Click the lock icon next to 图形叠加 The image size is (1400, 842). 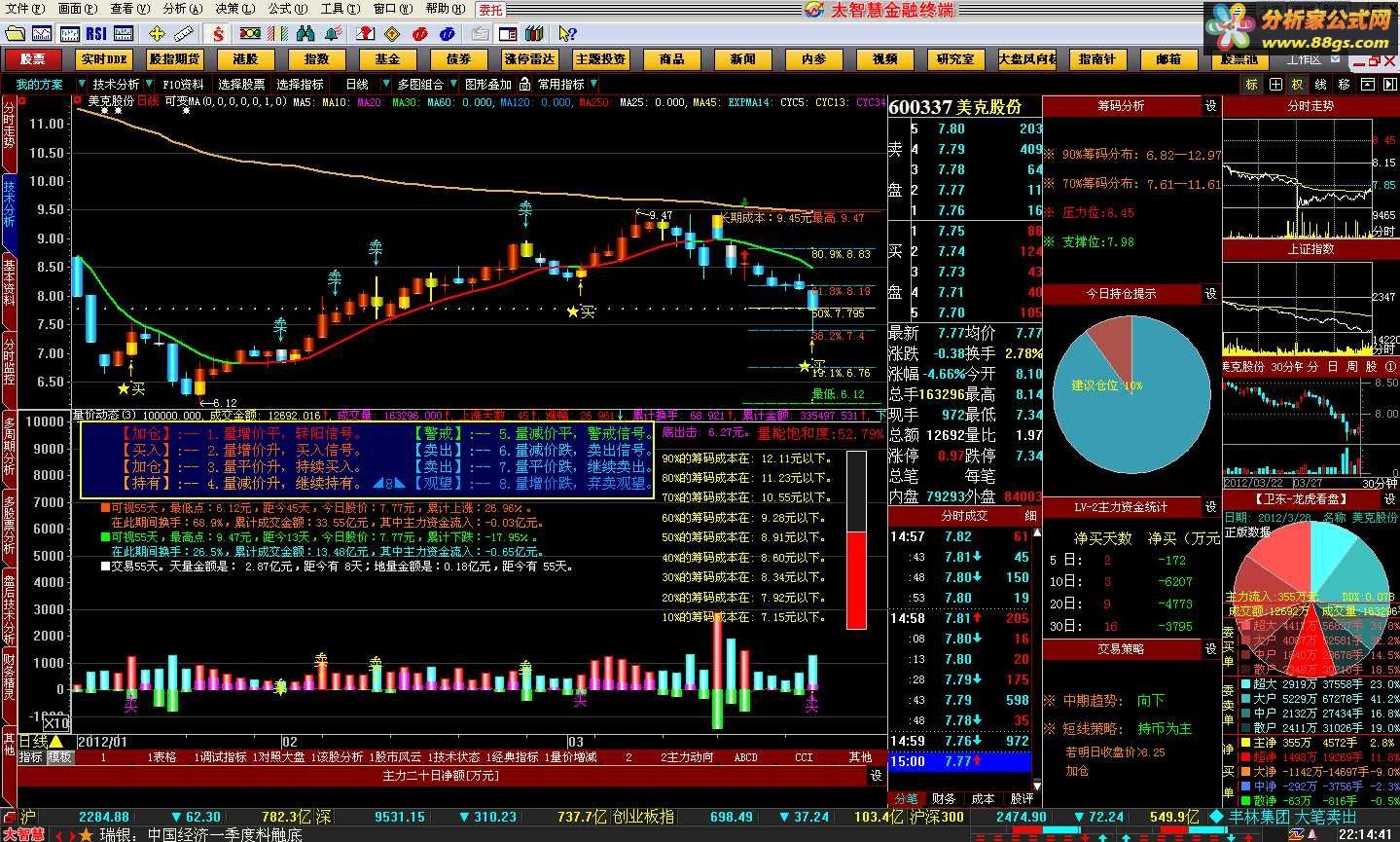523,85
